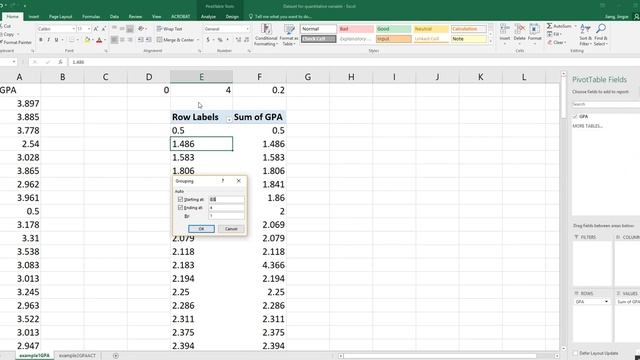Open the General number format dropdown

pos(247,29)
